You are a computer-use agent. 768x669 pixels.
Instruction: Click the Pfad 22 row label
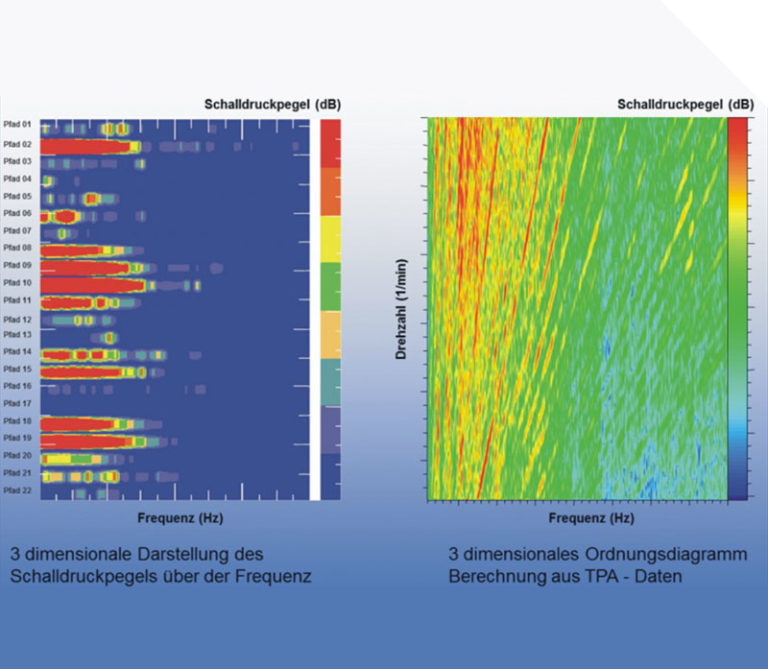pyautogui.click(x=19, y=490)
